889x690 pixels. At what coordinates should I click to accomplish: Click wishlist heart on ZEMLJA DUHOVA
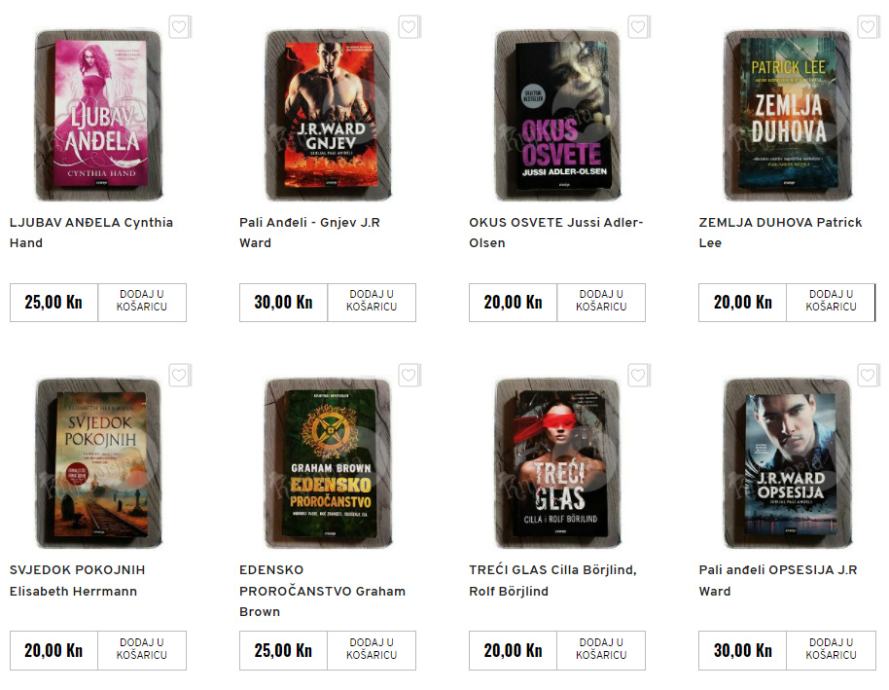tap(869, 27)
